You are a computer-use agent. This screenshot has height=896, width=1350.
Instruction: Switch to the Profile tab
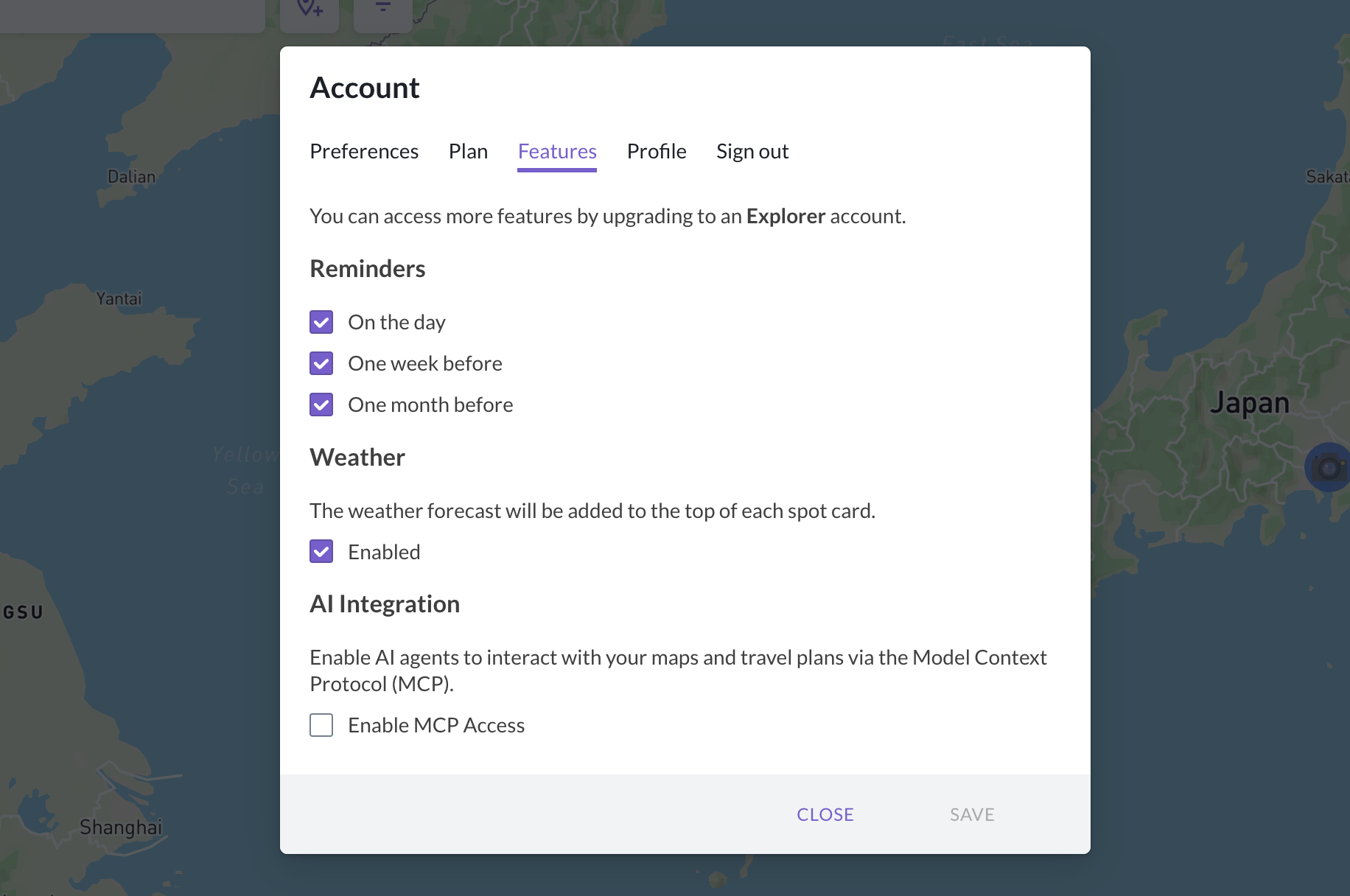(x=657, y=151)
